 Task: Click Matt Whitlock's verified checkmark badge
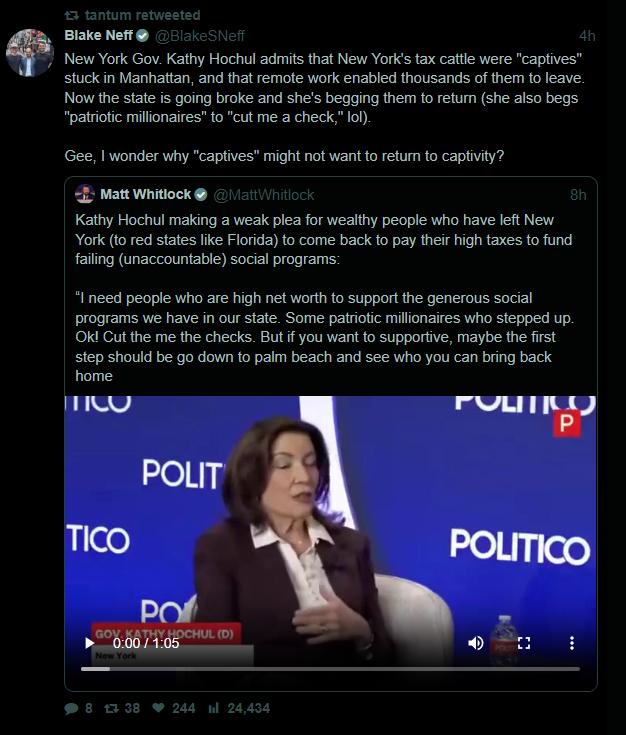coord(201,195)
